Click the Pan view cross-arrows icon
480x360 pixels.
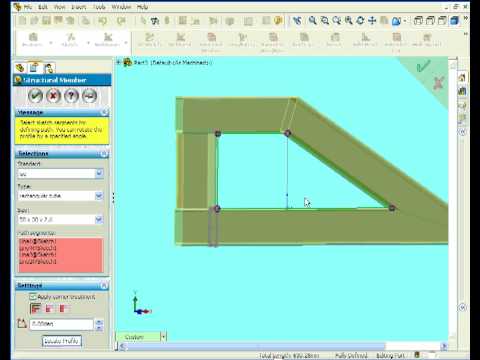[372, 21]
